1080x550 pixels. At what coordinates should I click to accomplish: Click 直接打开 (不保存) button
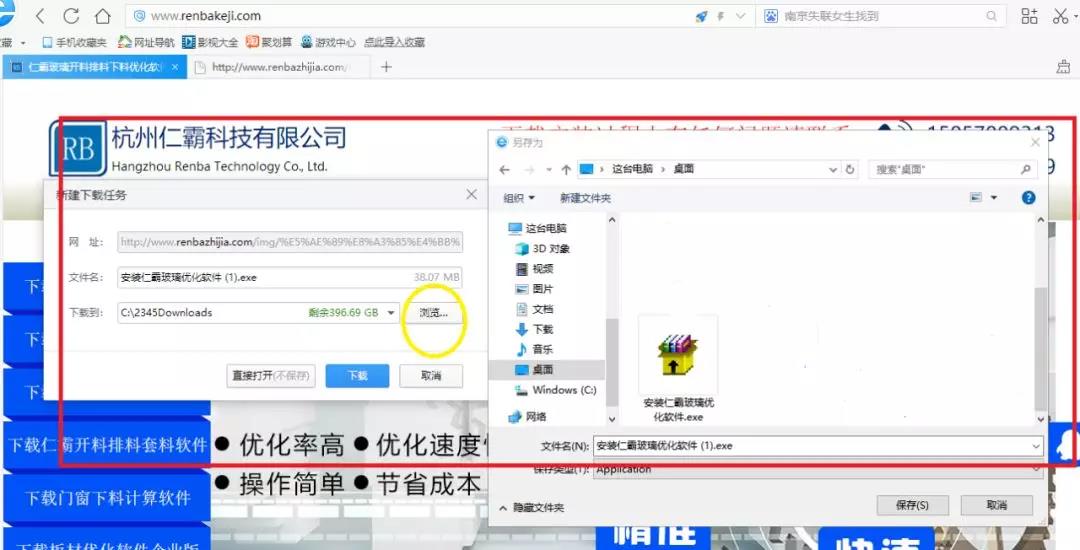(x=271, y=376)
